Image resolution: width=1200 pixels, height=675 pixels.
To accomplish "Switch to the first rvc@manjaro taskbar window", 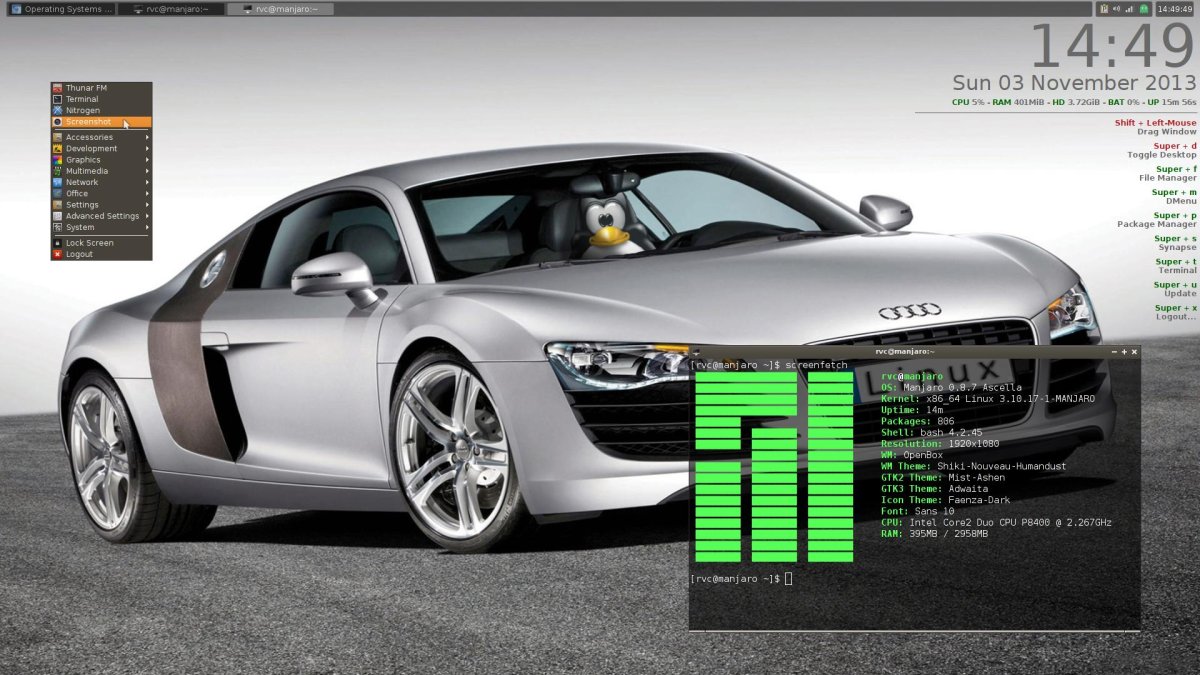I will coord(171,9).
